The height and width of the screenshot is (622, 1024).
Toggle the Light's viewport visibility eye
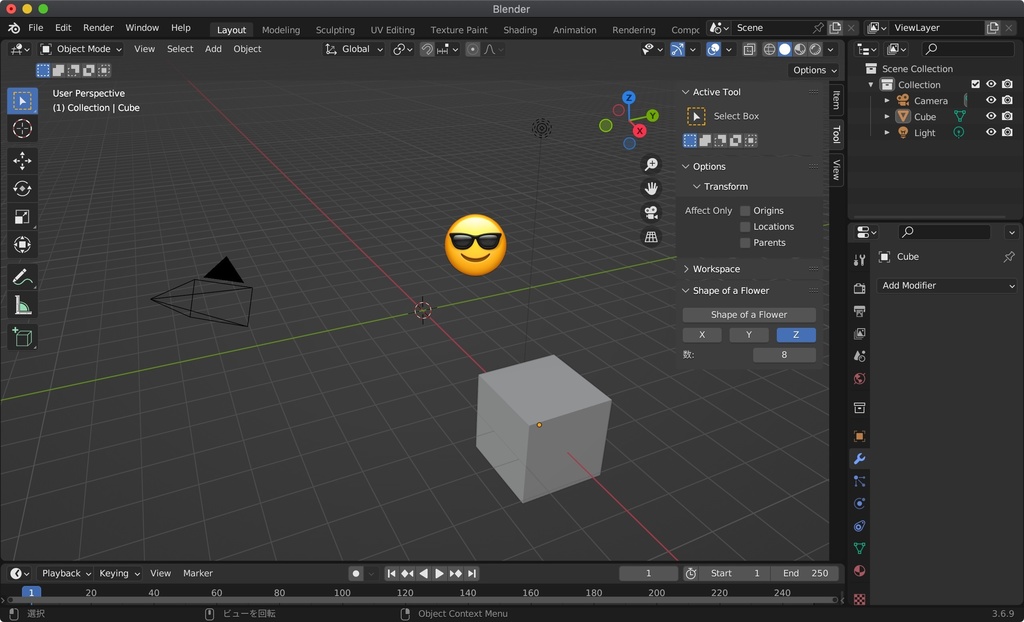tap(990, 132)
